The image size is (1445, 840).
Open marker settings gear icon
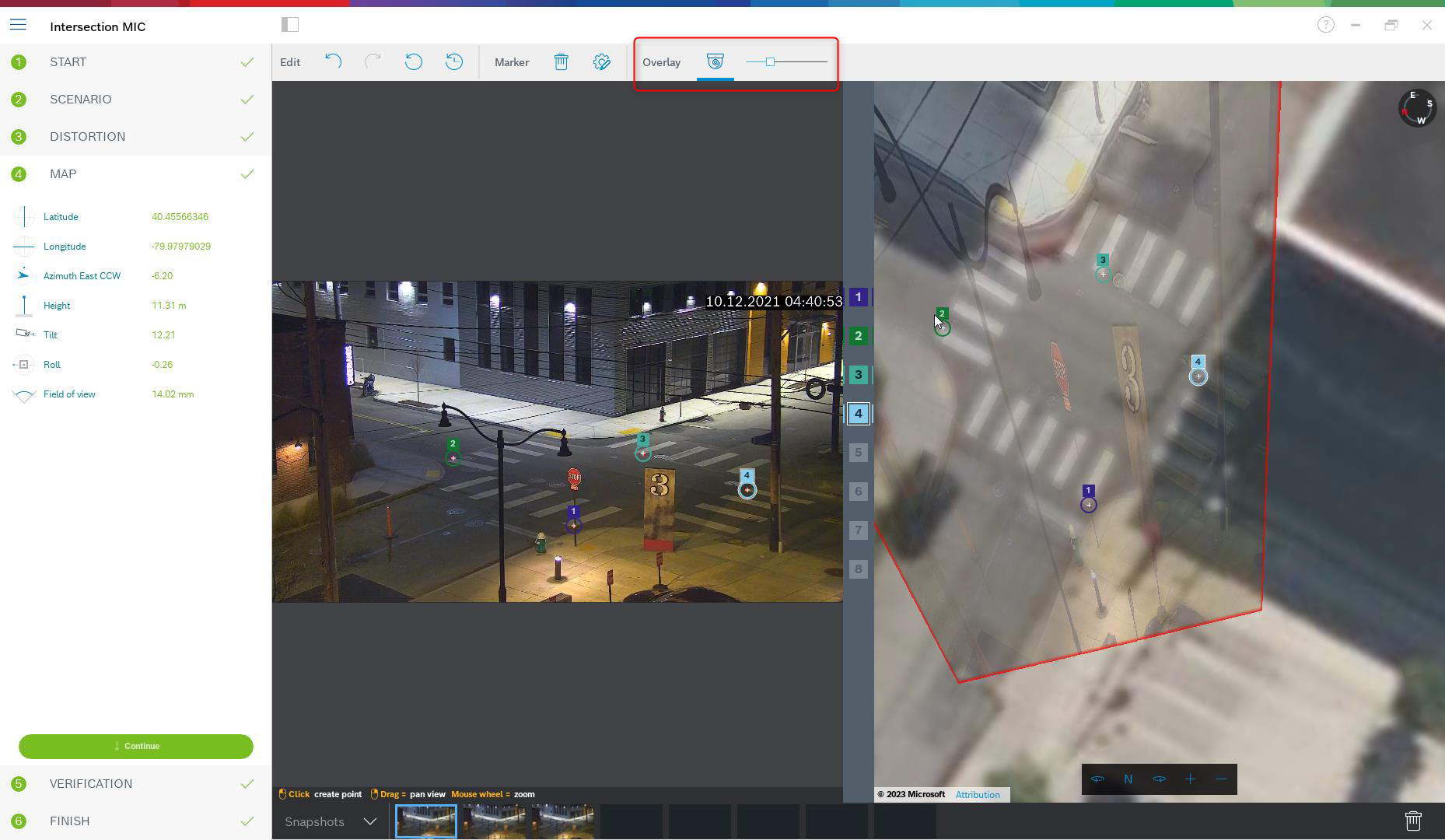pyautogui.click(x=602, y=62)
